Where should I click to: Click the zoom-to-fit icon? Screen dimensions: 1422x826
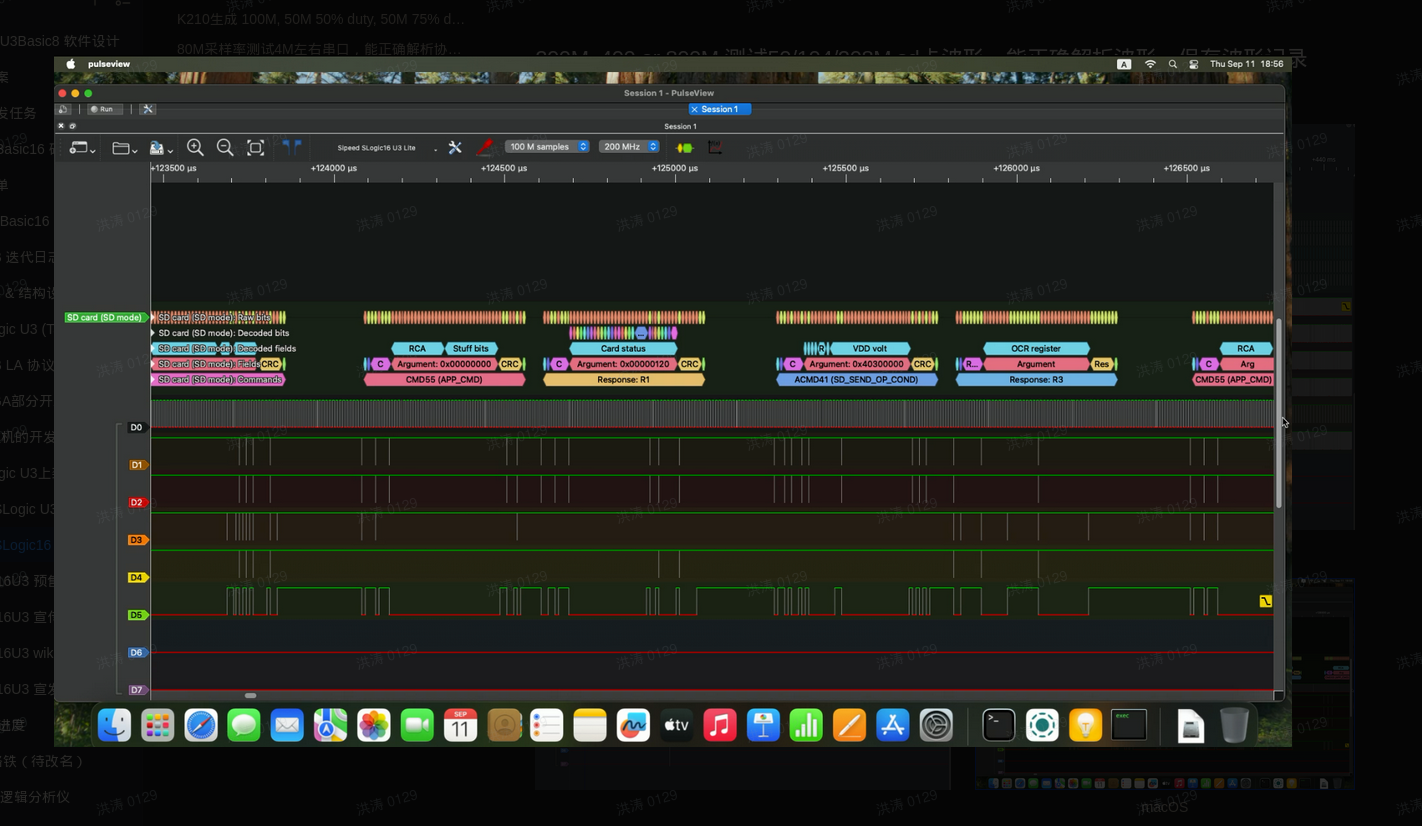click(x=255, y=148)
